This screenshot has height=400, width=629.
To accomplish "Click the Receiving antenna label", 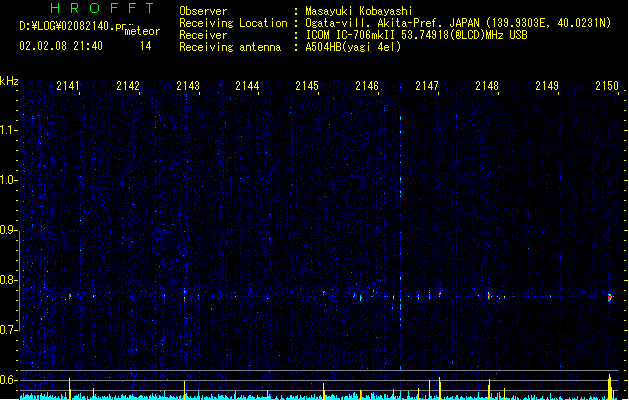I will [x=230, y=47].
